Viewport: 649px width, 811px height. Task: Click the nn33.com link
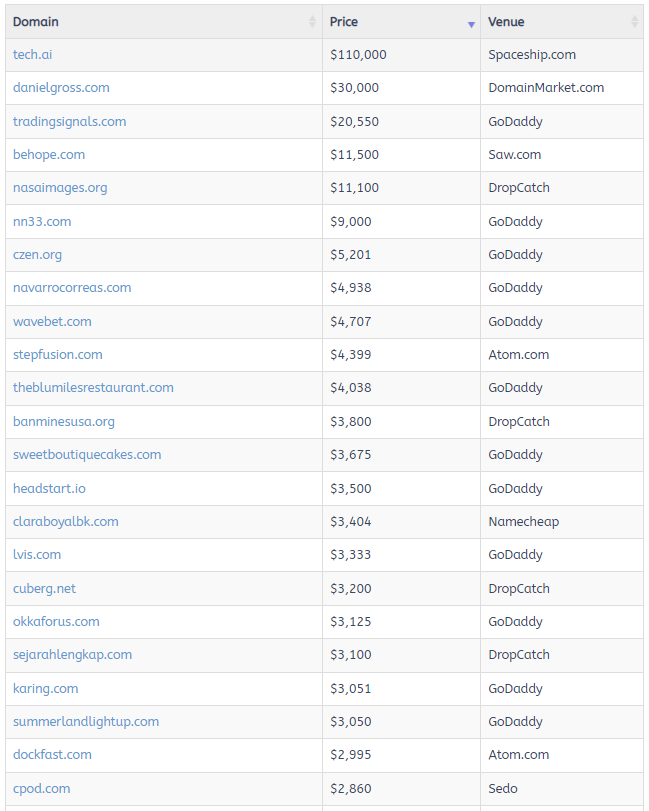click(42, 222)
